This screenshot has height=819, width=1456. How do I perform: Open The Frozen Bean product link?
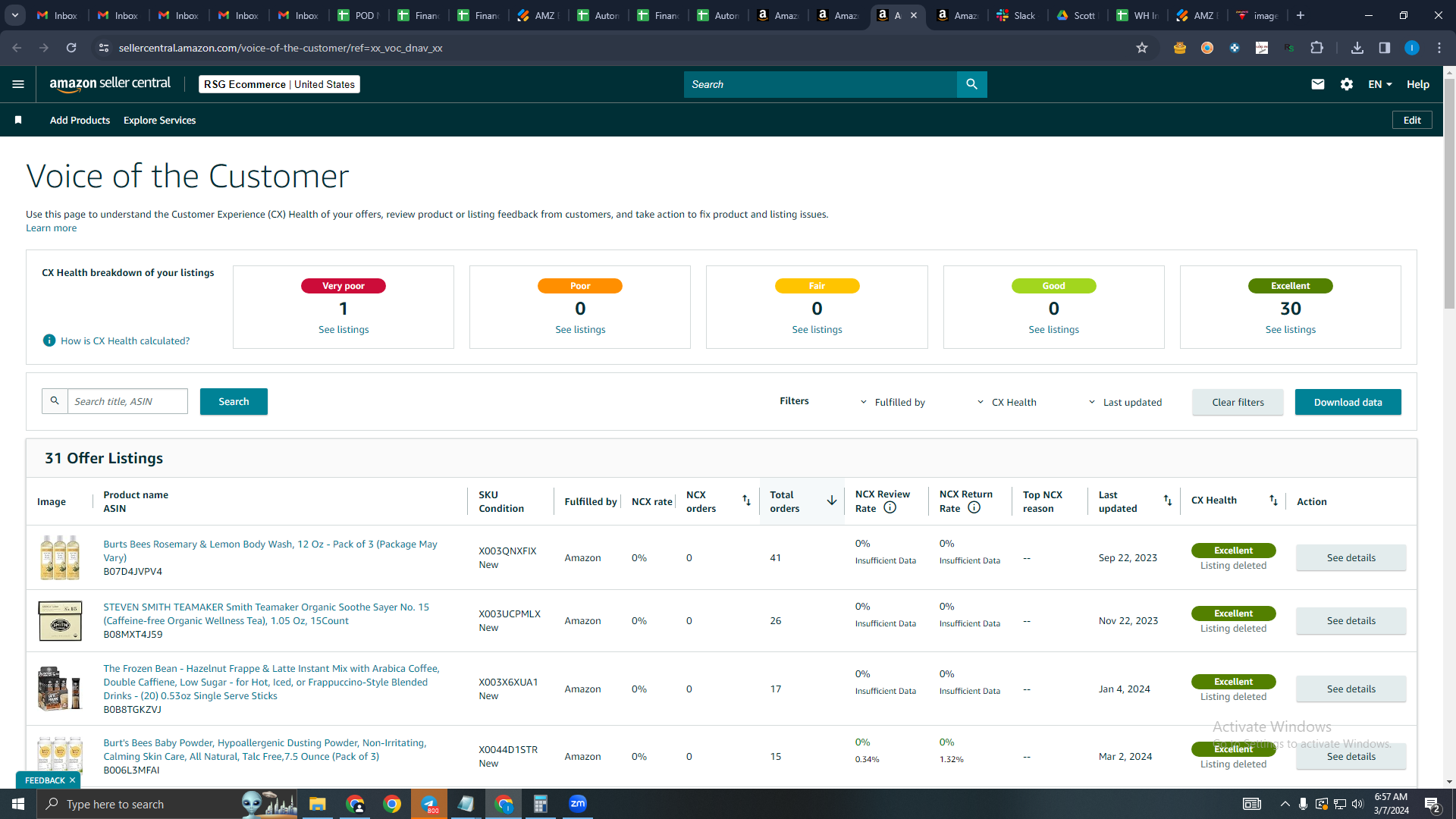(271, 682)
